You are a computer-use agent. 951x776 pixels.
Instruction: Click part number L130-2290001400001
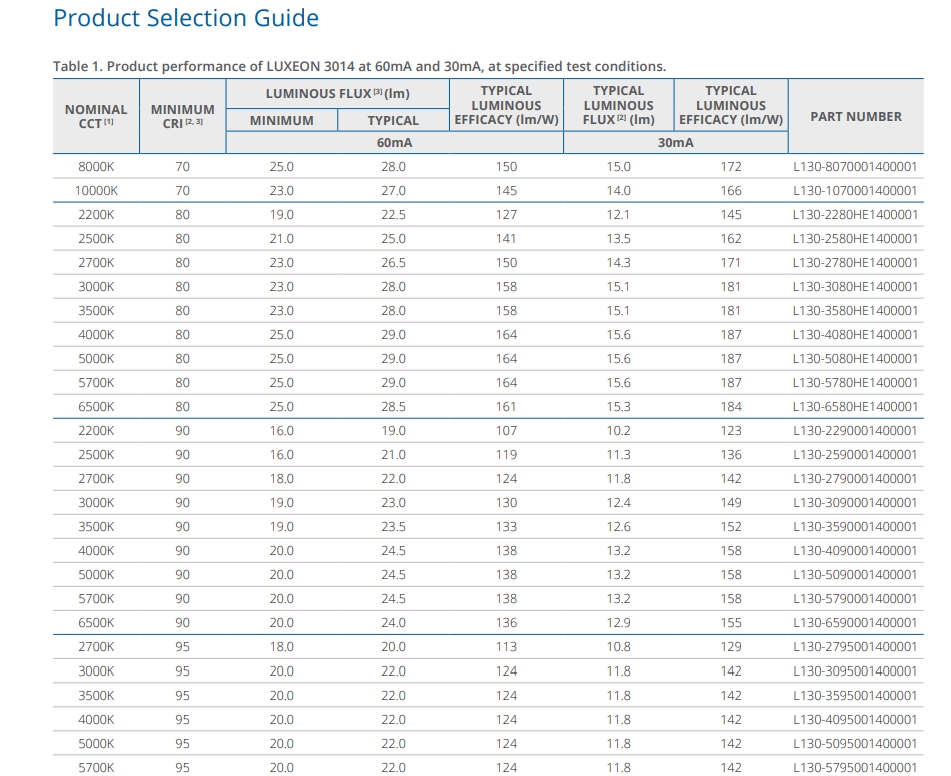[855, 431]
